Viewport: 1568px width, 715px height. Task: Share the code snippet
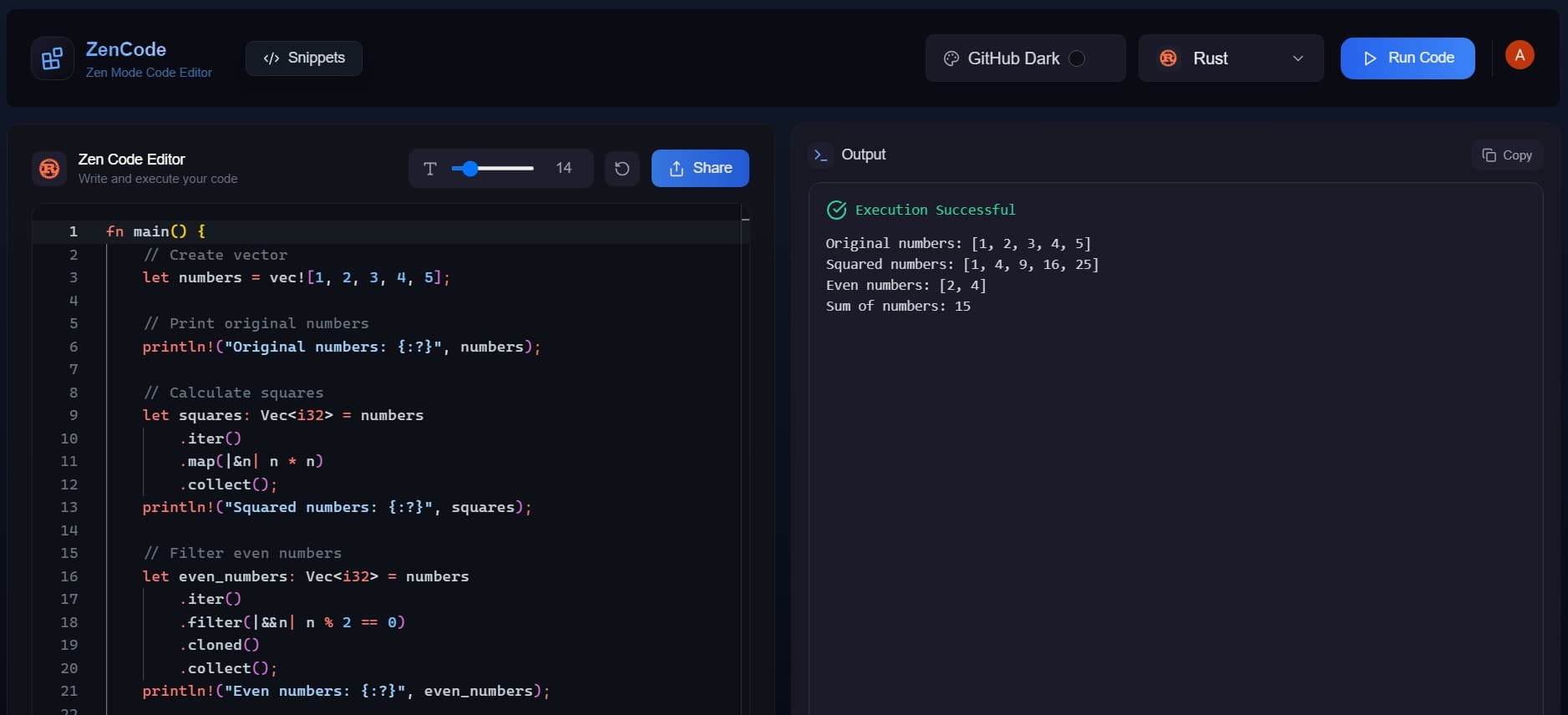click(699, 169)
